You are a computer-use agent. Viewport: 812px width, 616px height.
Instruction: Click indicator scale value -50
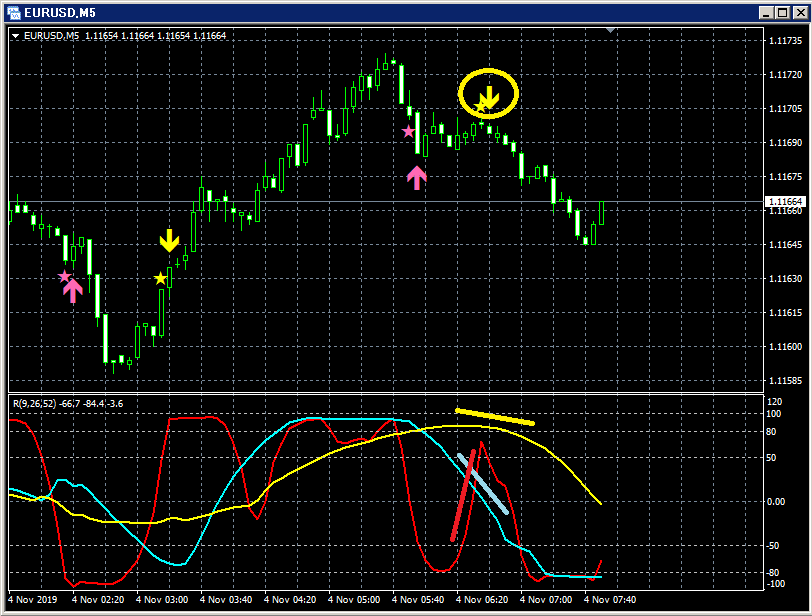tap(773, 546)
